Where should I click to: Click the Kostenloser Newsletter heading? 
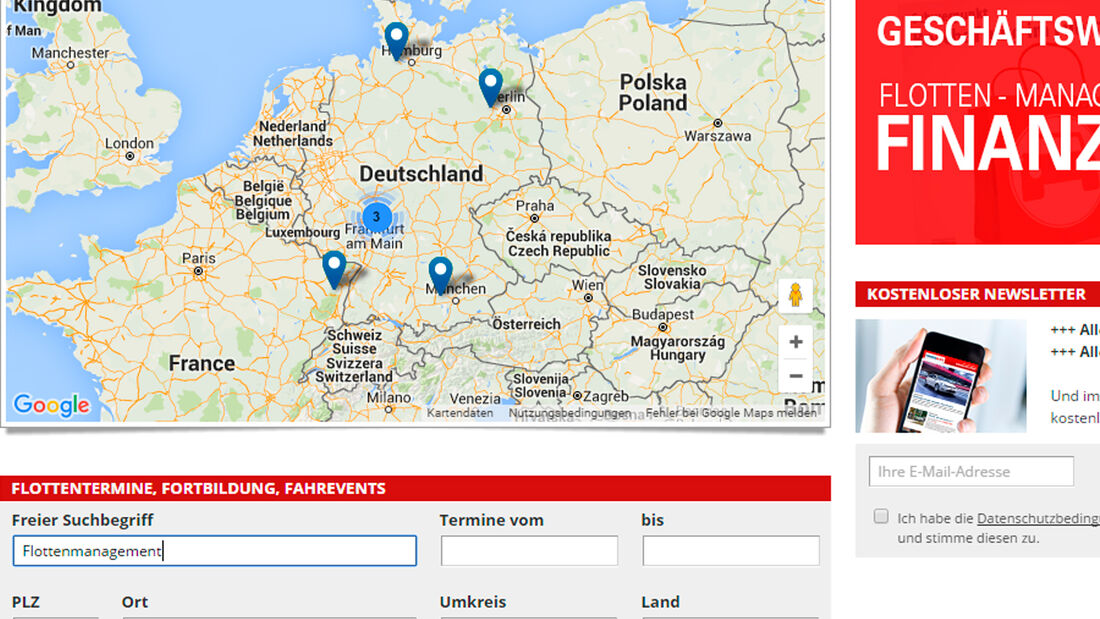pos(976,294)
